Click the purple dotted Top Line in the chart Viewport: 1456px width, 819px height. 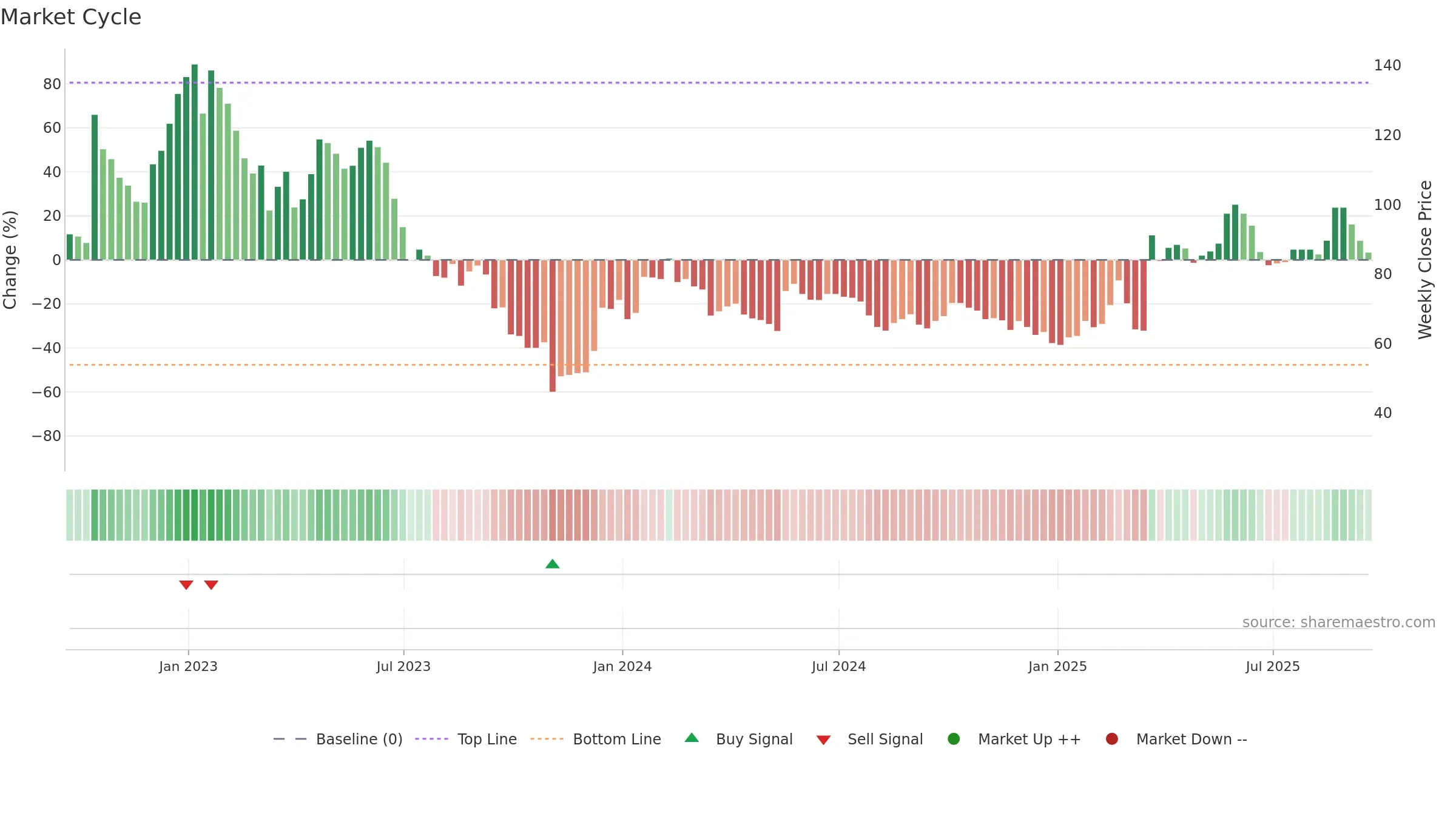point(719,83)
